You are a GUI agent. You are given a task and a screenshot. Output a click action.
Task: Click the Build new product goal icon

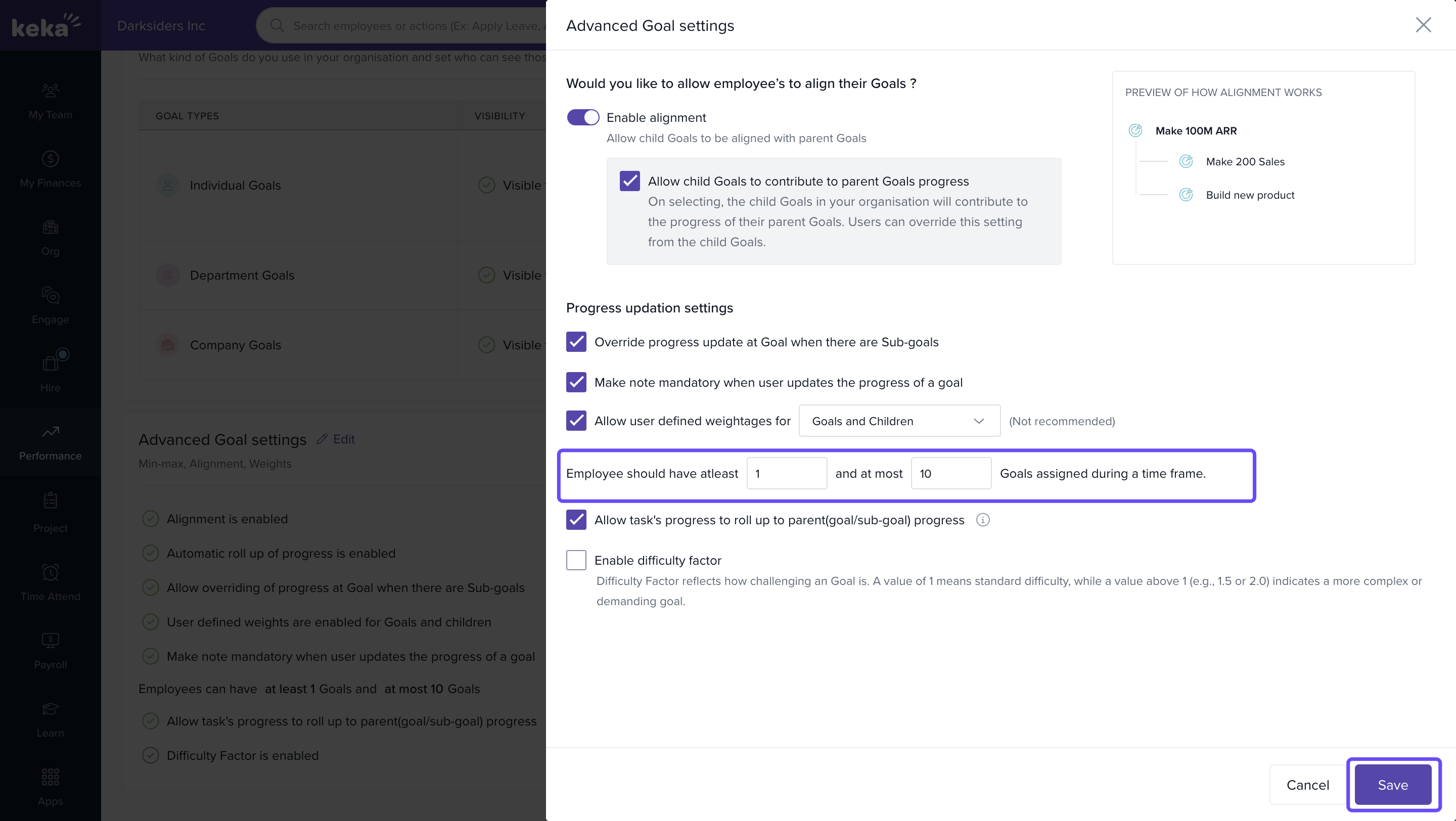click(x=1186, y=195)
